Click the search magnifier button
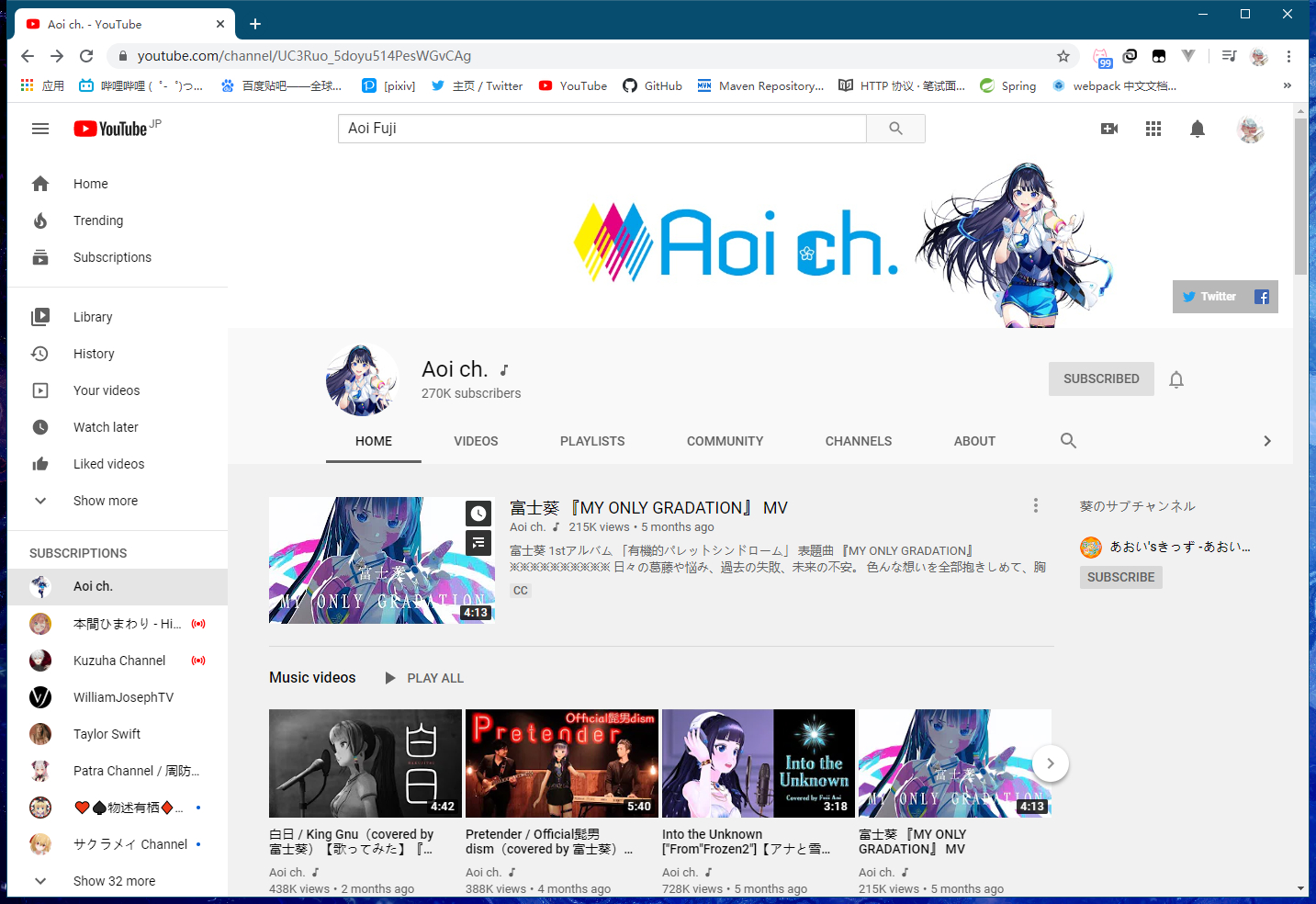The width and height of the screenshot is (1316, 904). coord(895,129)
